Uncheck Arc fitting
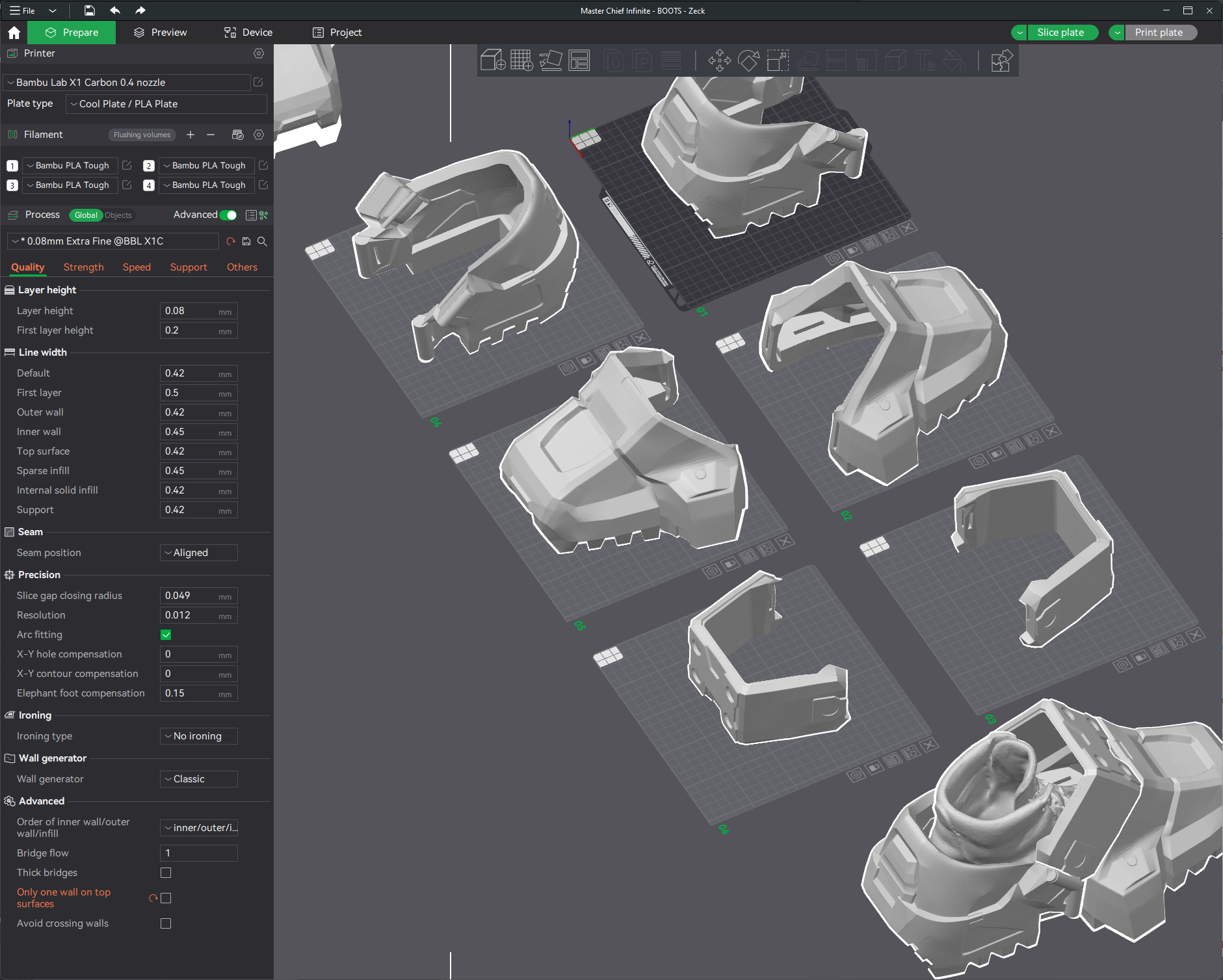 (166, 635)
